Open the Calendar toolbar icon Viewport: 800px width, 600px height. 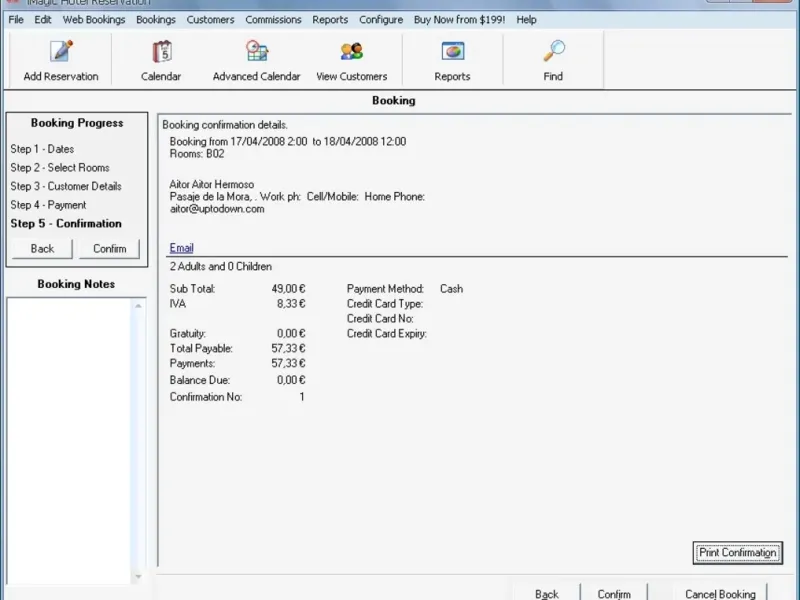(162, 52)
